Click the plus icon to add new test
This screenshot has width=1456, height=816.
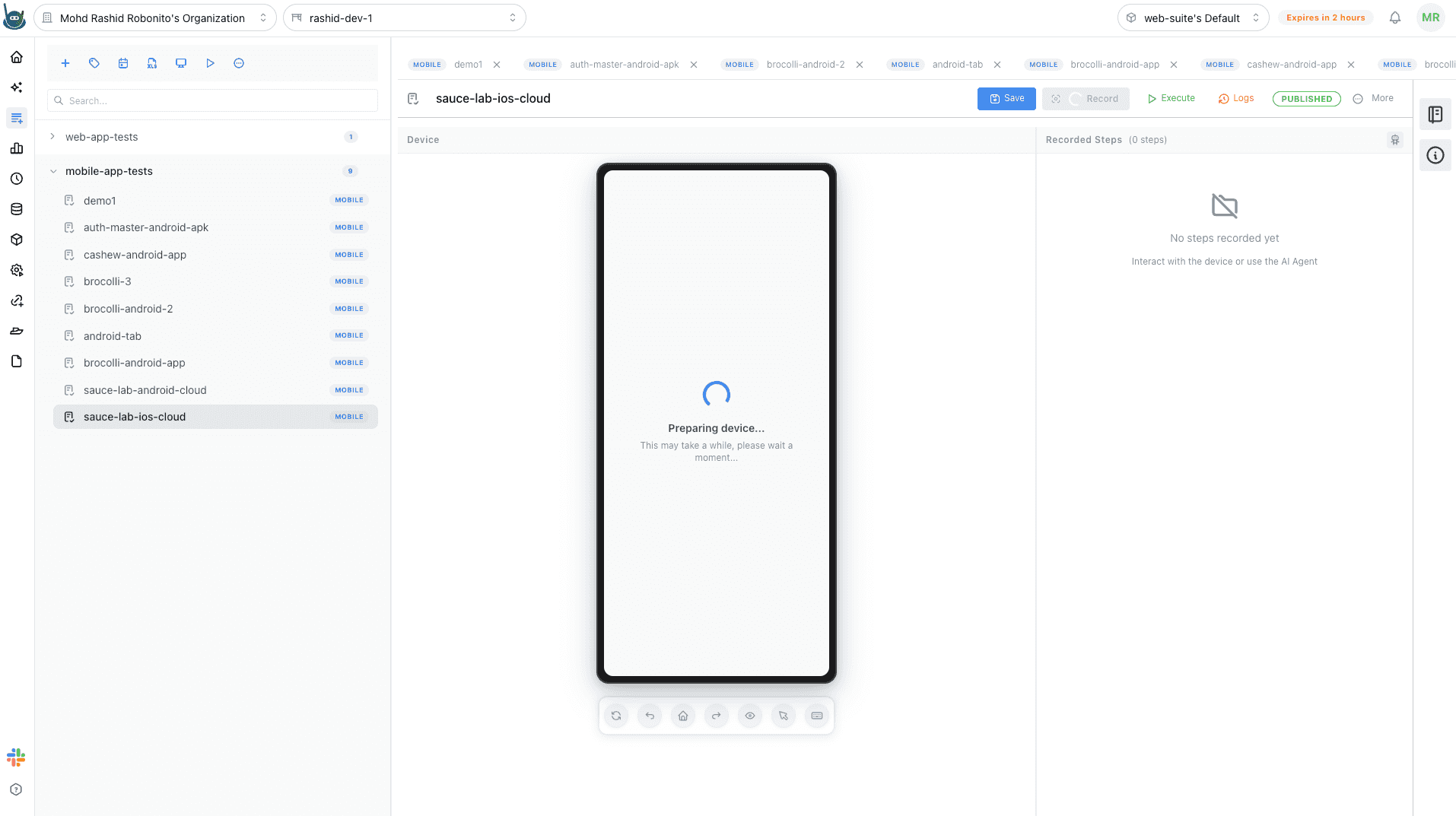pyautogui.click(x=65, y=64)
